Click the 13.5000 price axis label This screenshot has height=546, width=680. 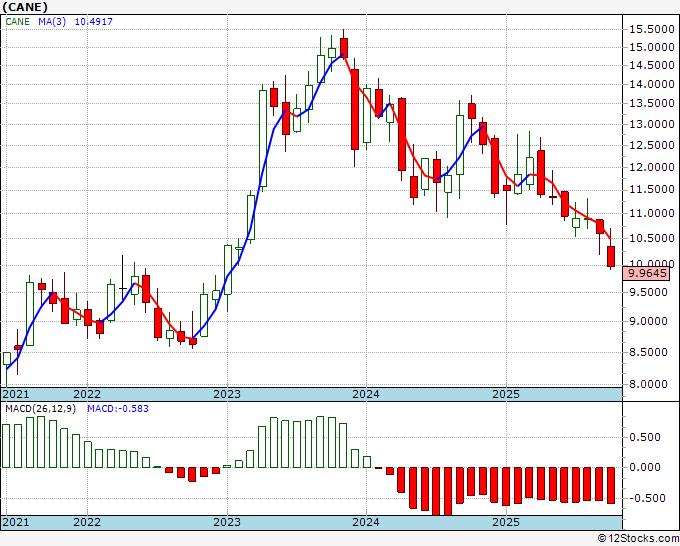pos(652,103)
